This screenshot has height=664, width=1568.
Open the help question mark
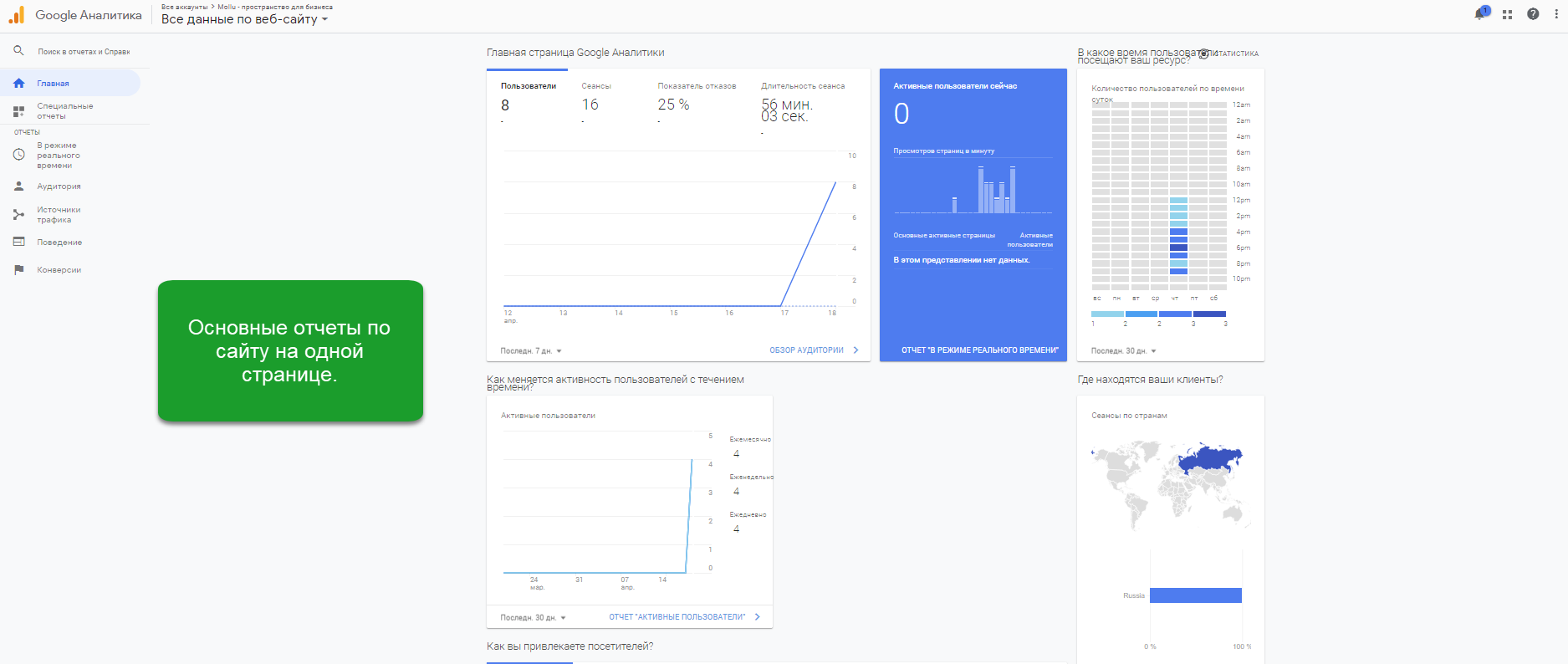[x=1533, y=14]
